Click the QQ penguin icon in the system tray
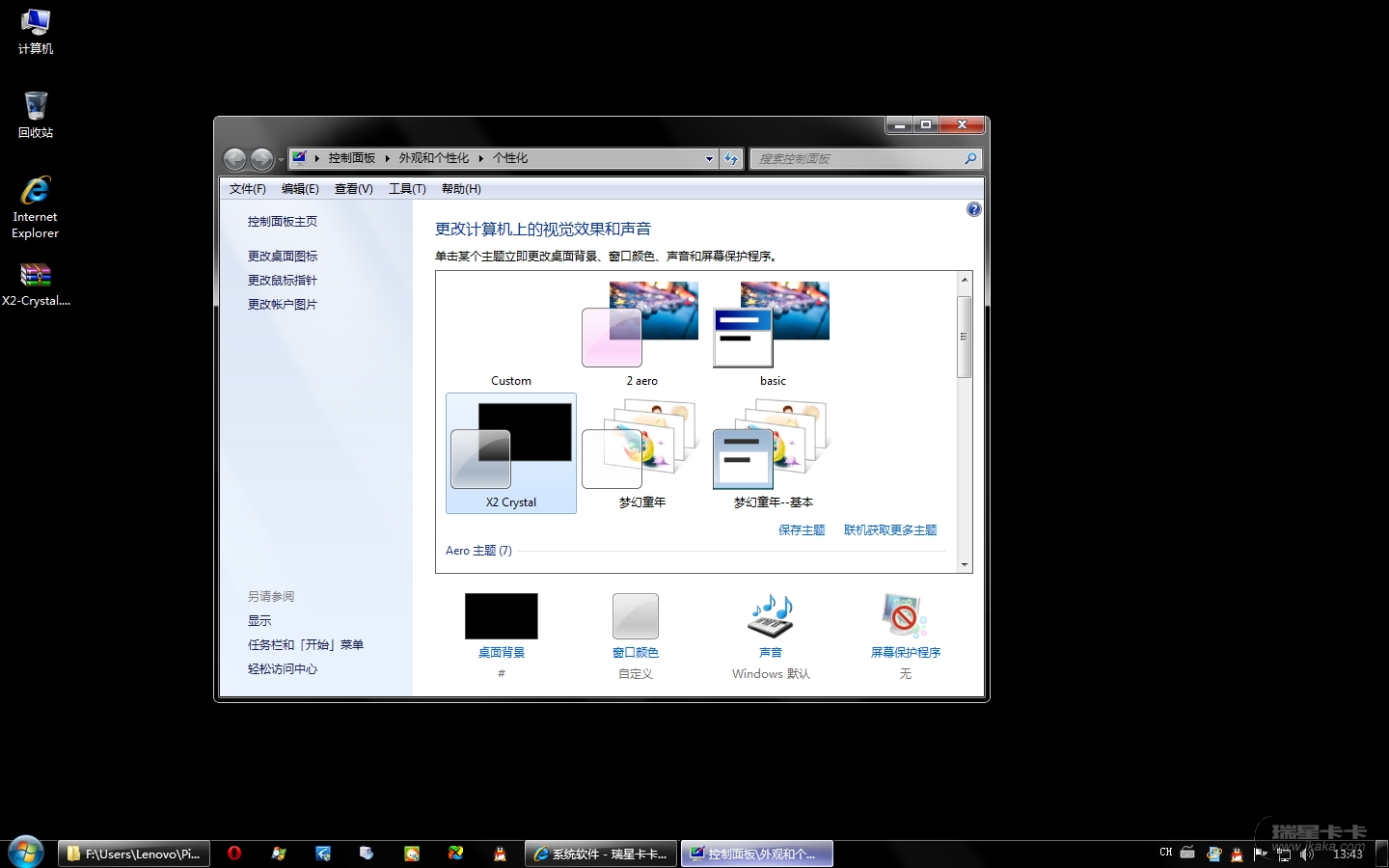The image size is (1389, 868). click(1238, 854)
